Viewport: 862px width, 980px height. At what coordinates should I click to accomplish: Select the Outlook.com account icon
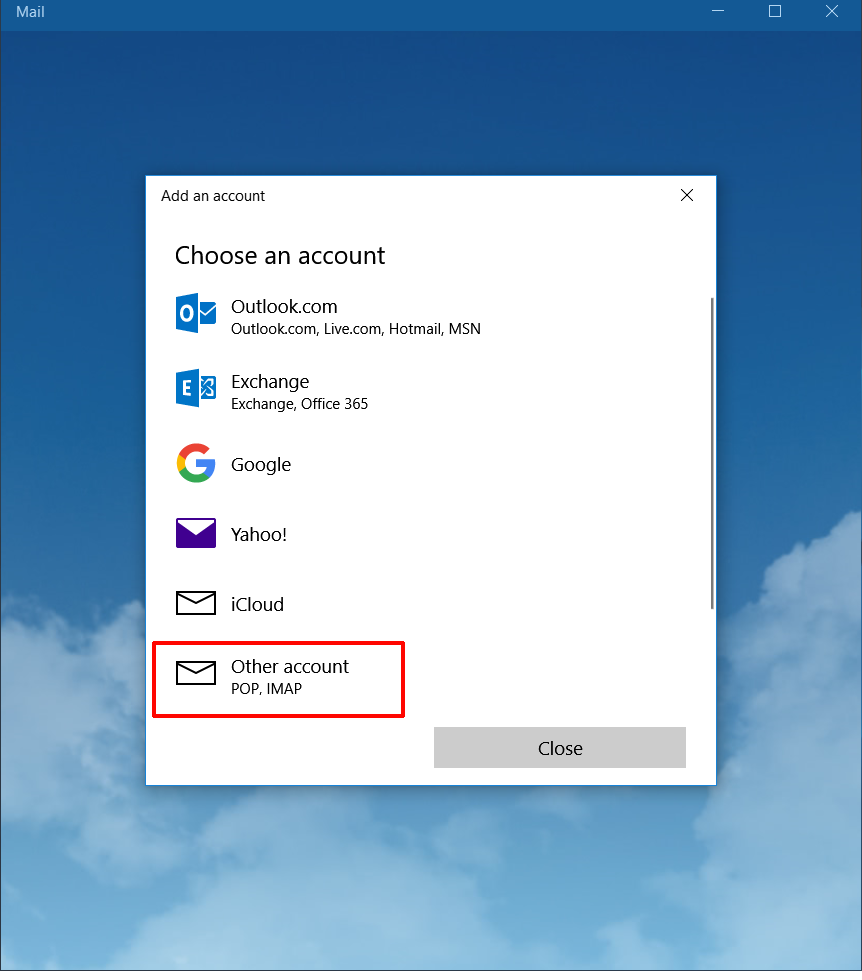pyautogui.click(x=195, y=314)
